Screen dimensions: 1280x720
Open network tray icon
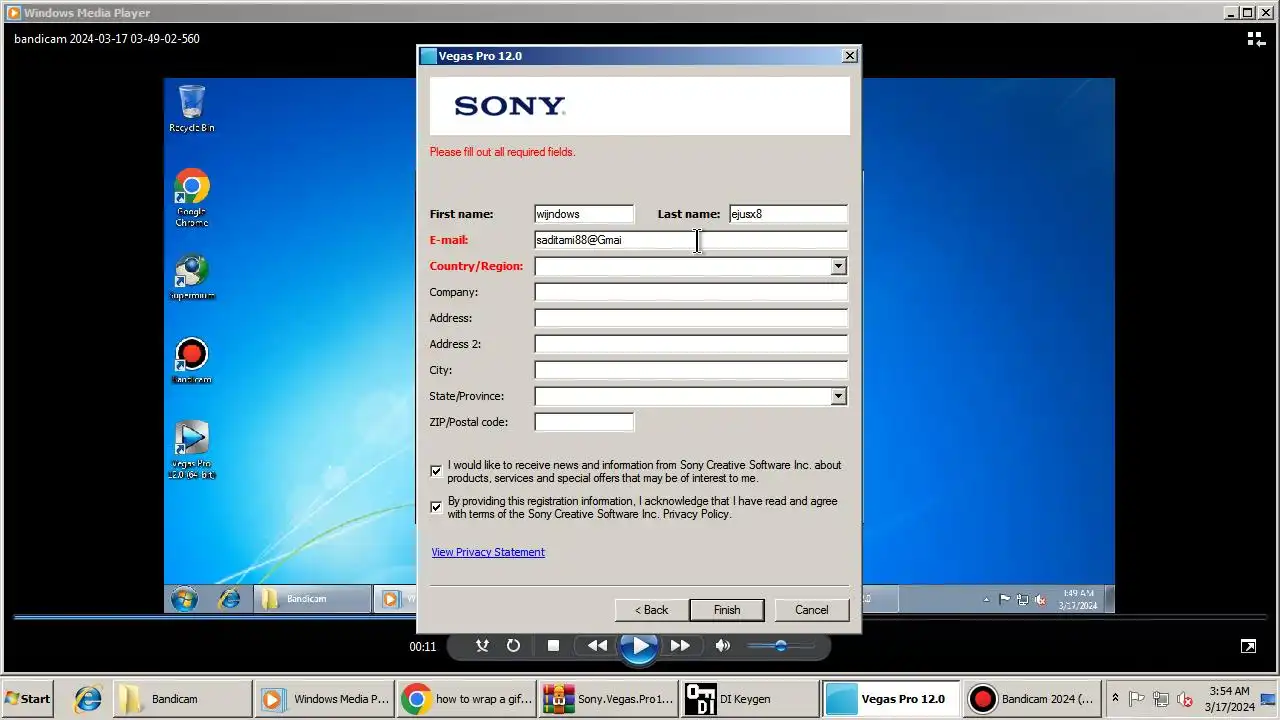point(1161,699)
